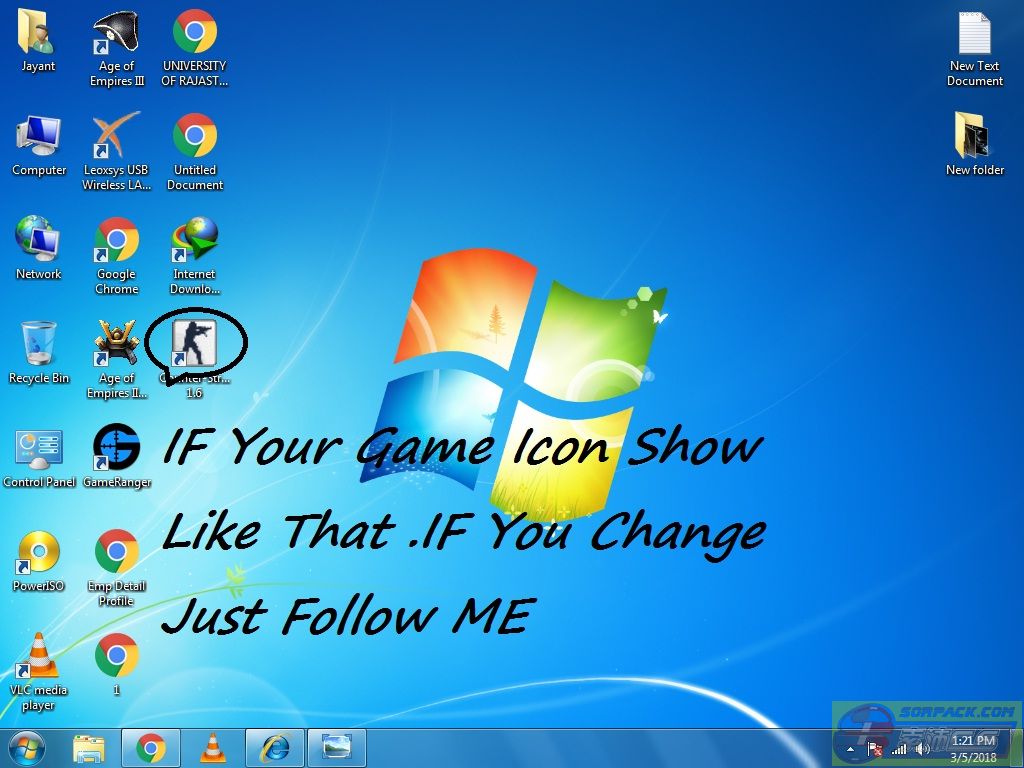Select the Emp Detail Profile Chrome shortcut
This screenshot has height=768, width=1024.
[x=117, y=552]
